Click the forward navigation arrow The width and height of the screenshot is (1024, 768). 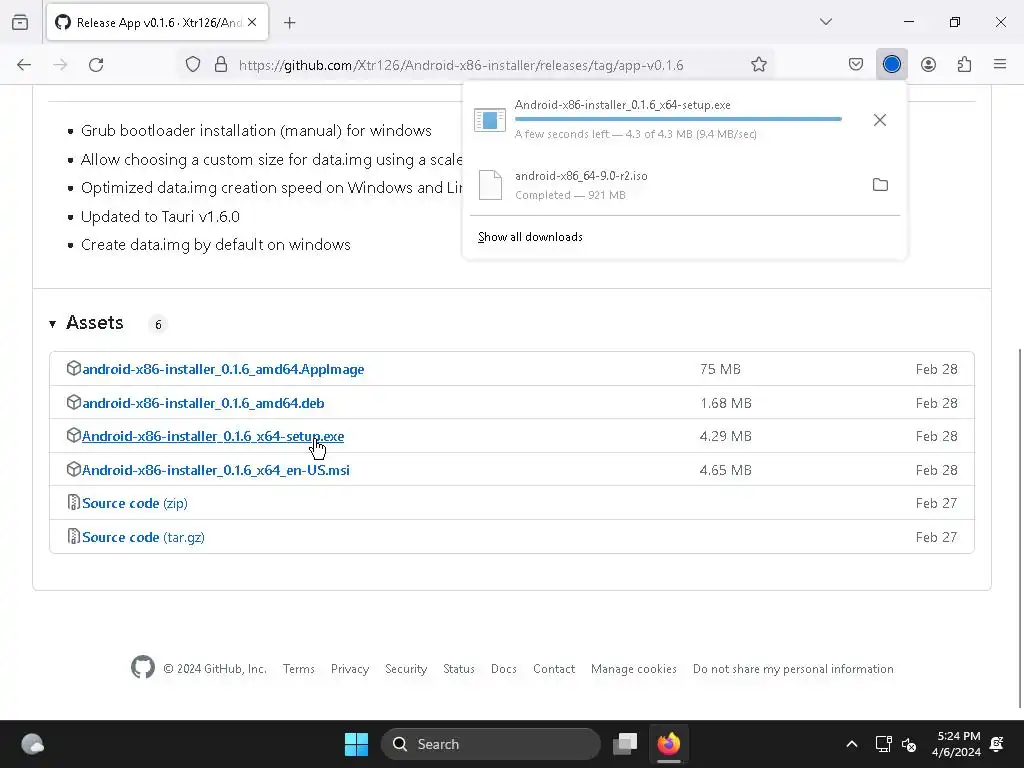(x=60, y=65)
